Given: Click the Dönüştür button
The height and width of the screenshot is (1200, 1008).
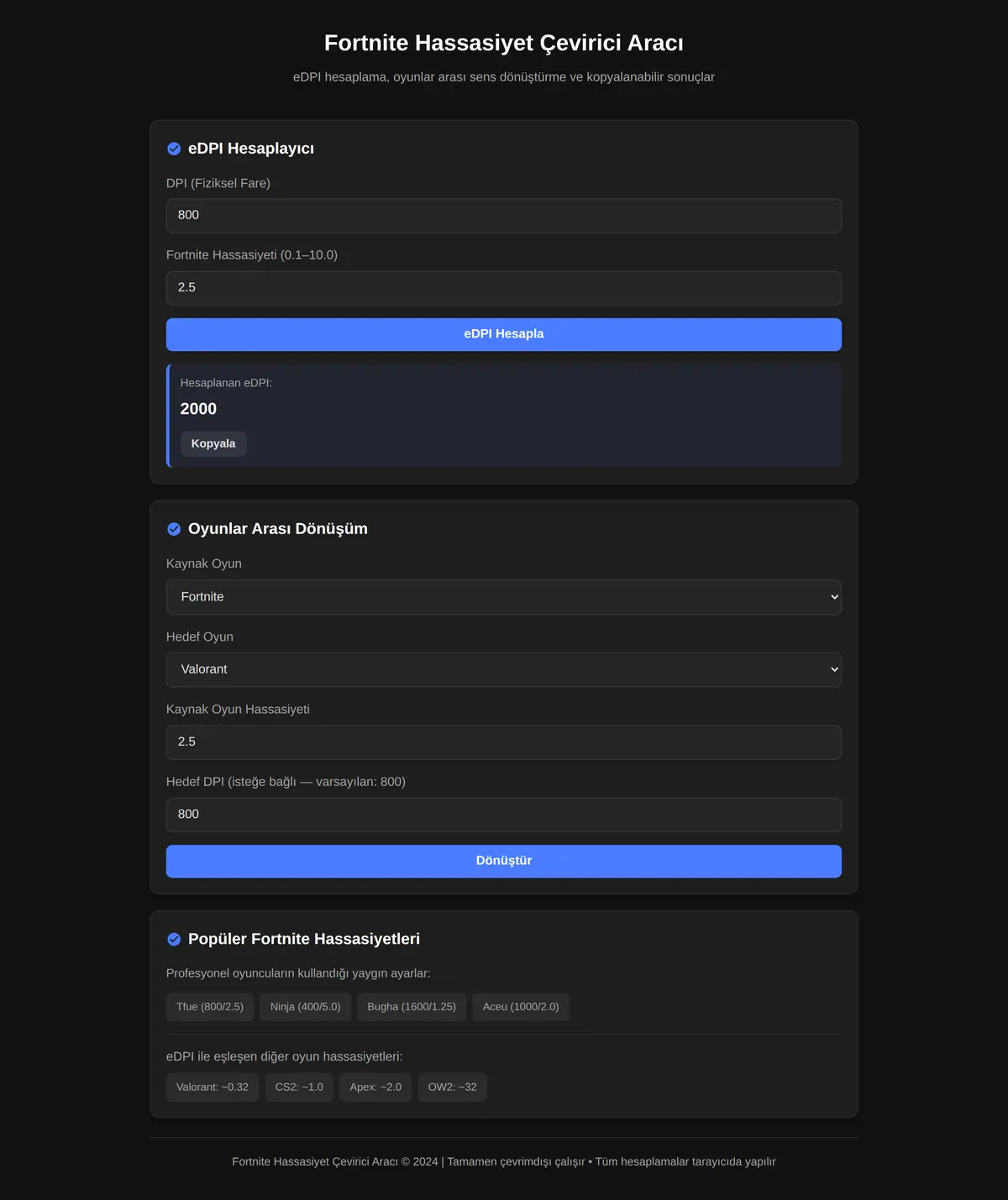Looking at the screenshot, I should pyautogui.click(x=504, y=861).
